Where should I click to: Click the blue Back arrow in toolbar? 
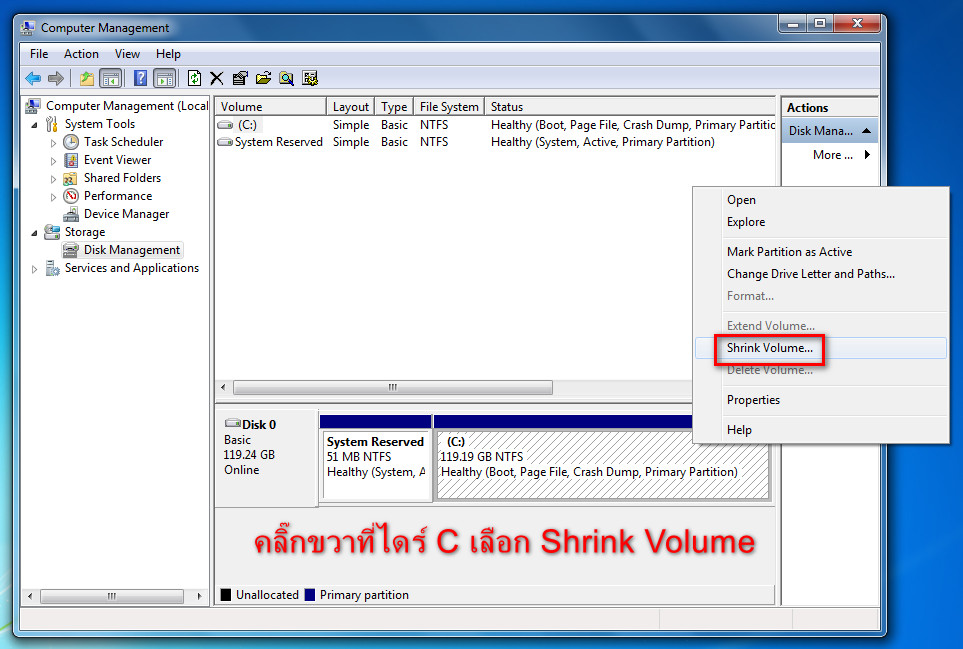[33, 79]
